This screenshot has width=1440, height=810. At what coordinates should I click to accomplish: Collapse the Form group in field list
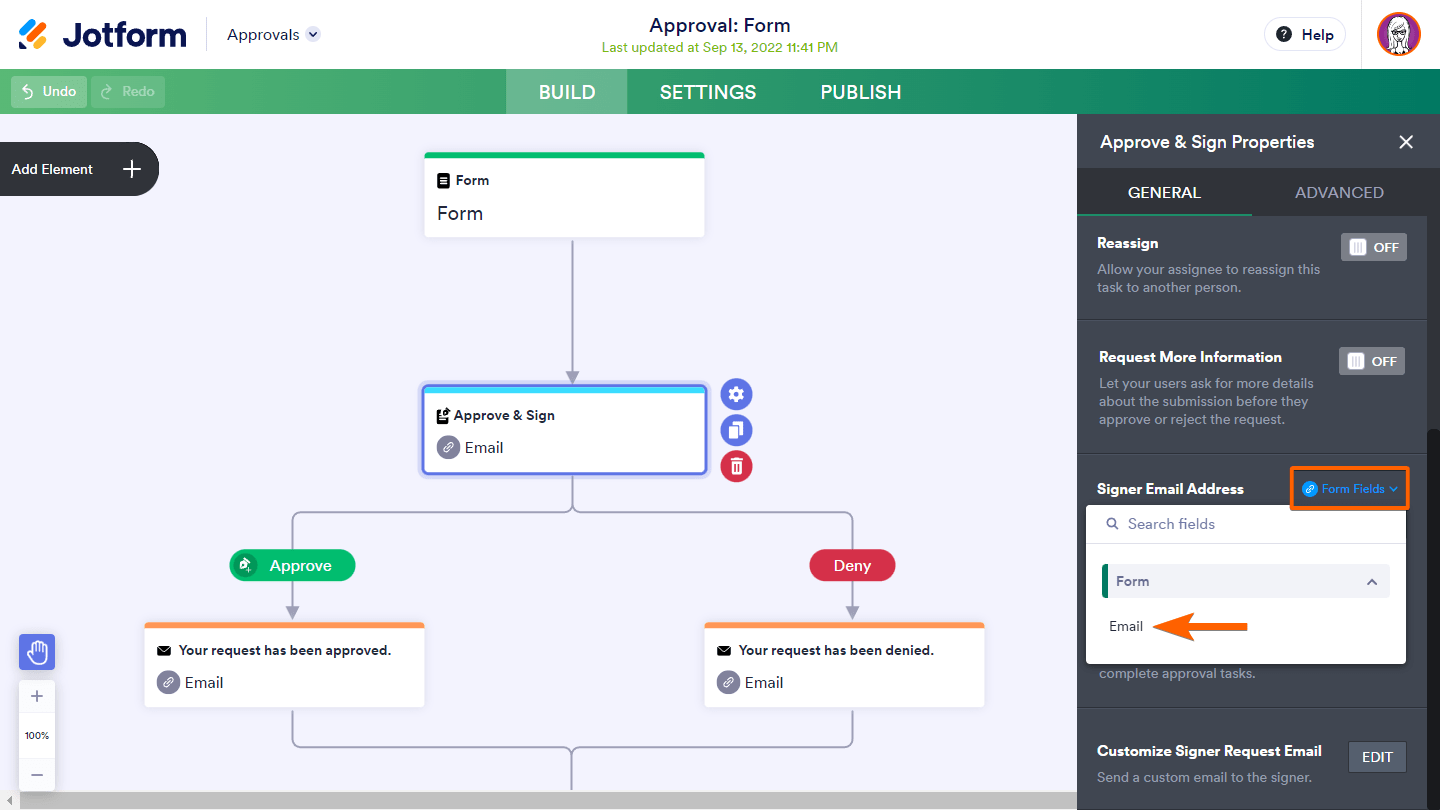click(1371, 582)
